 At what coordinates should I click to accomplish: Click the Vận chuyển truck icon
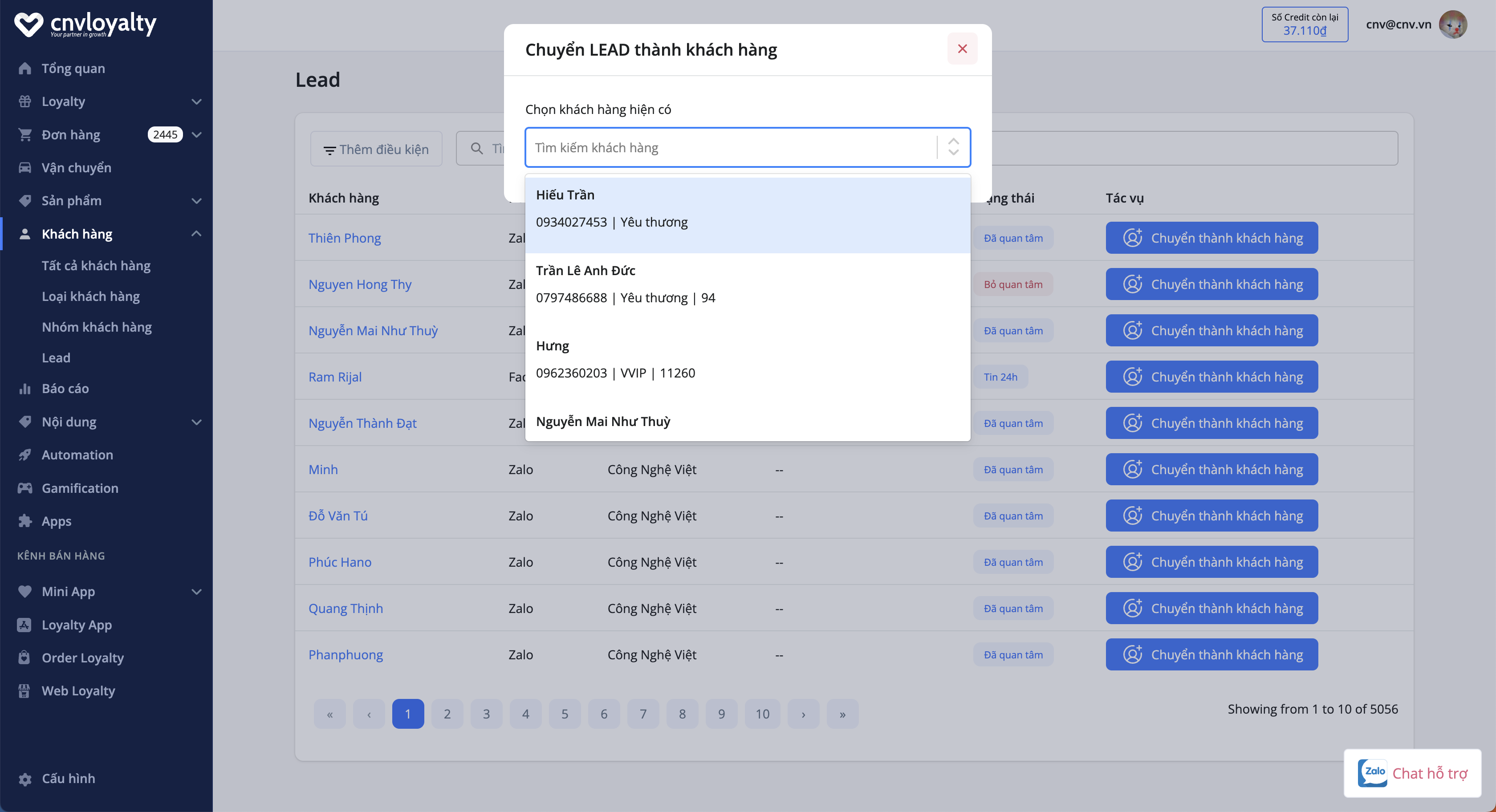click(x=24, y=168)
